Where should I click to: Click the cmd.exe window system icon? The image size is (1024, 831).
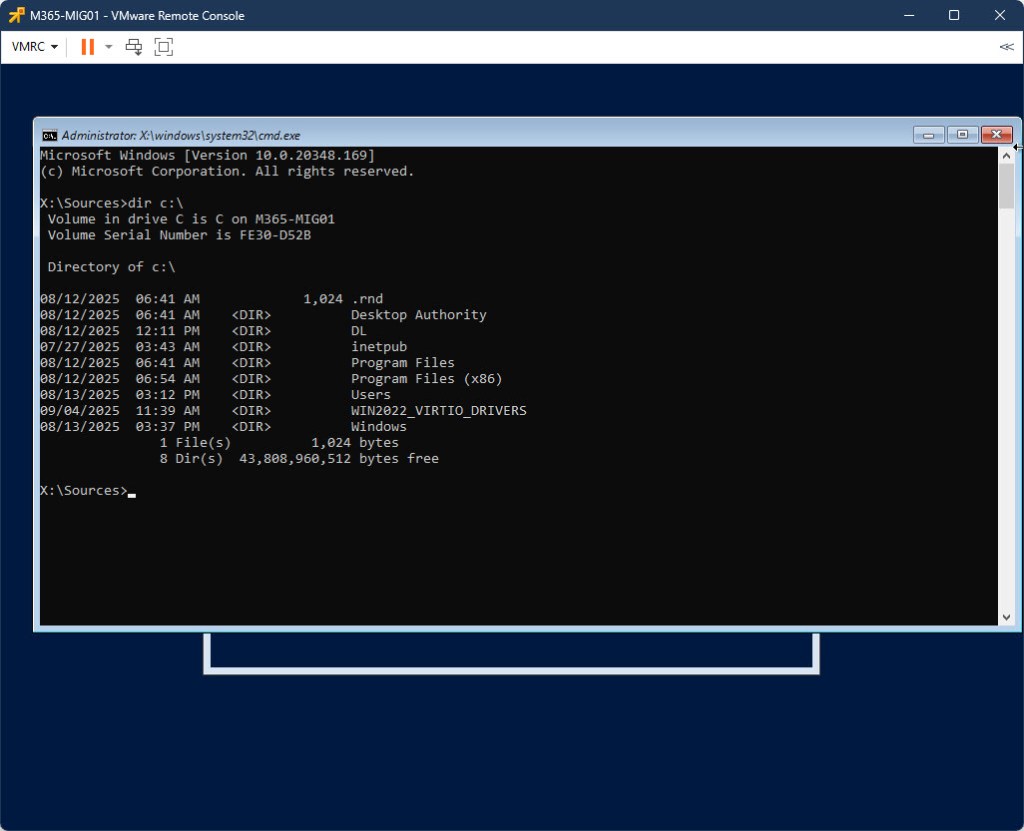[49, 135]
